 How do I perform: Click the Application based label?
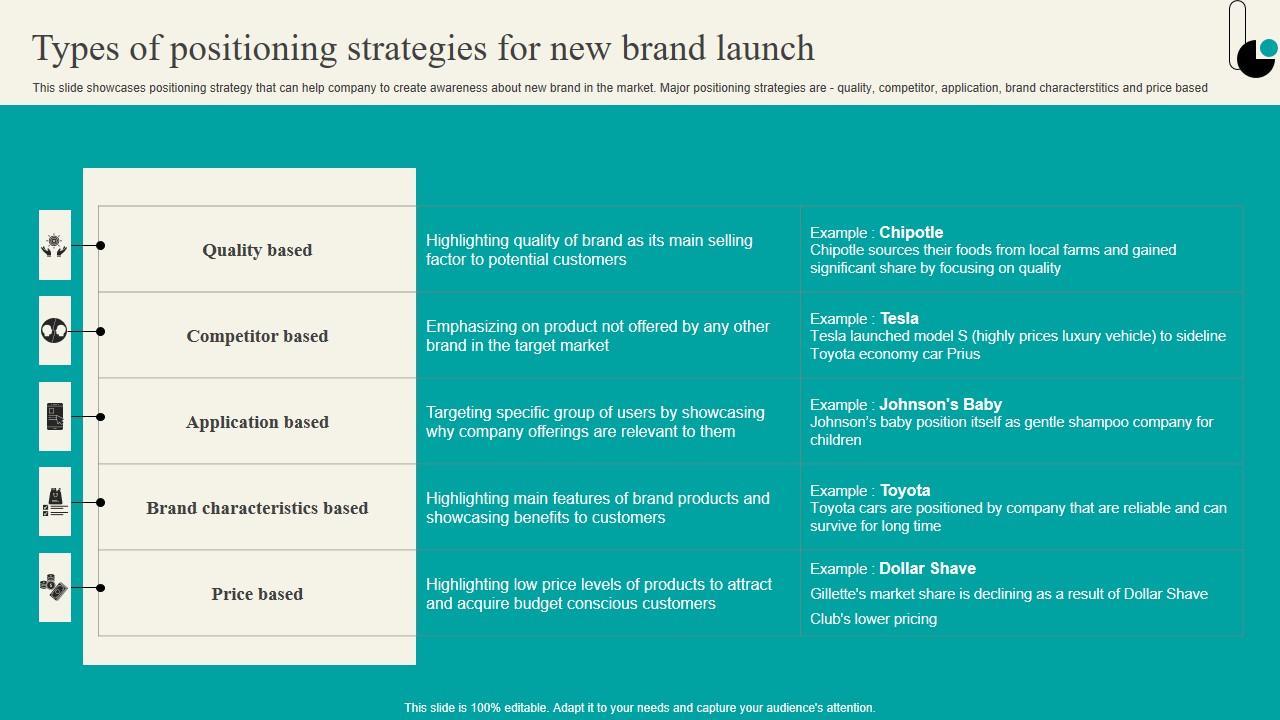tap(257, 422)
